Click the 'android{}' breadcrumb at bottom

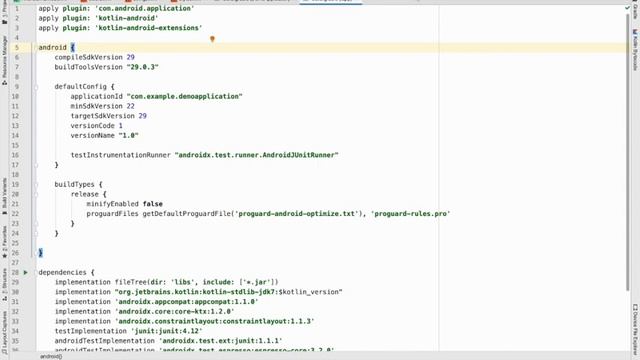(51, 356)
